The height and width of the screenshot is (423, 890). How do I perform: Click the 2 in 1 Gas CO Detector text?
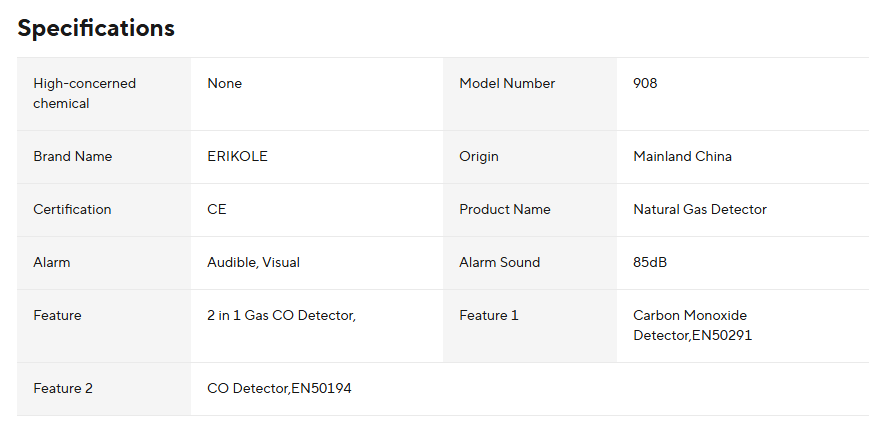click(281, 315)
